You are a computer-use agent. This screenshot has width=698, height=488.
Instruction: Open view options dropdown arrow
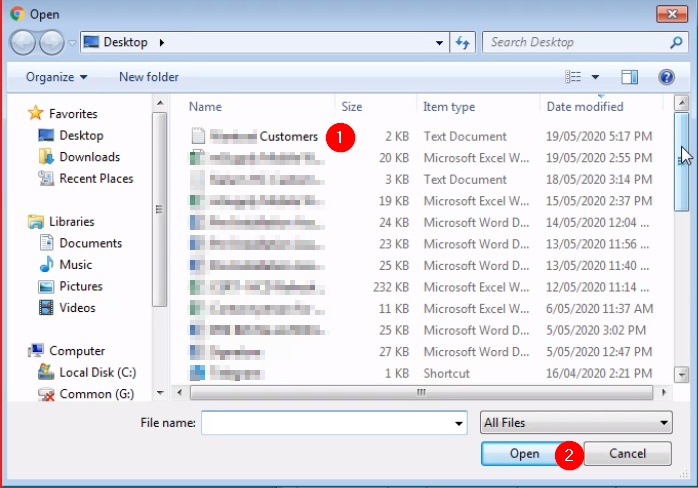click(596, 77)
